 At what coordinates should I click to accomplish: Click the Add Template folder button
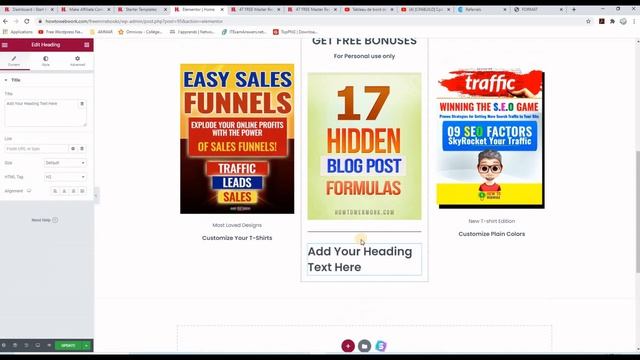click(x=364, y=346)
